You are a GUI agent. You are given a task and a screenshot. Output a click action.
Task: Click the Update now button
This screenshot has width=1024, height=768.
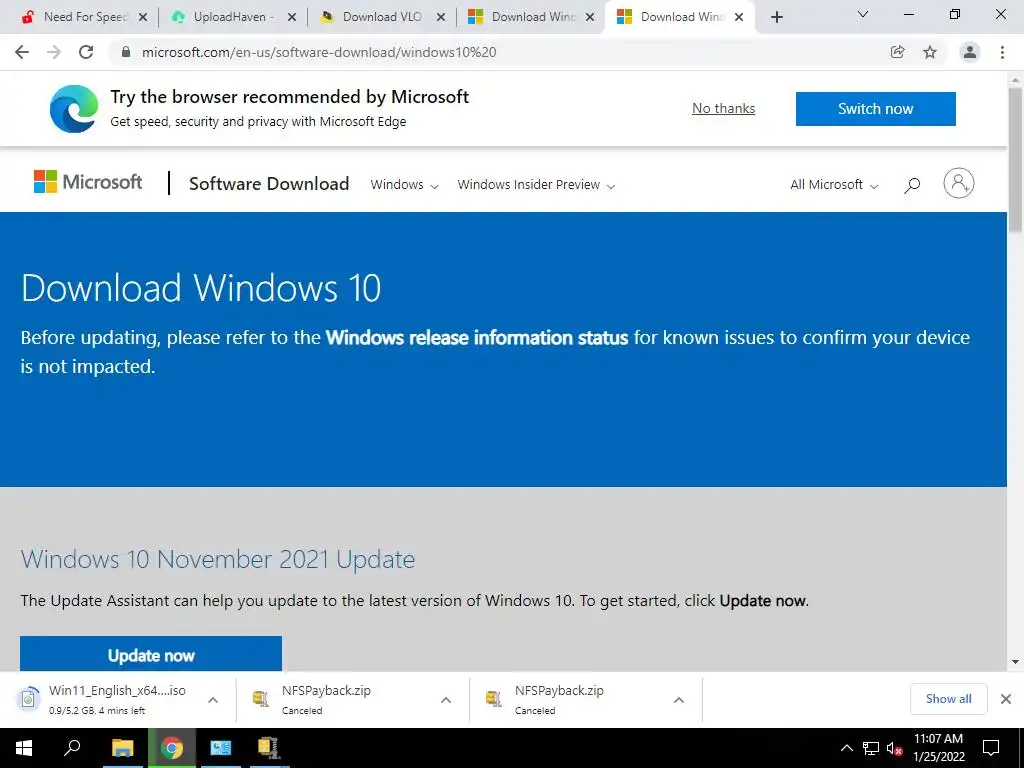pyautogui.click(x=151, y=654)
